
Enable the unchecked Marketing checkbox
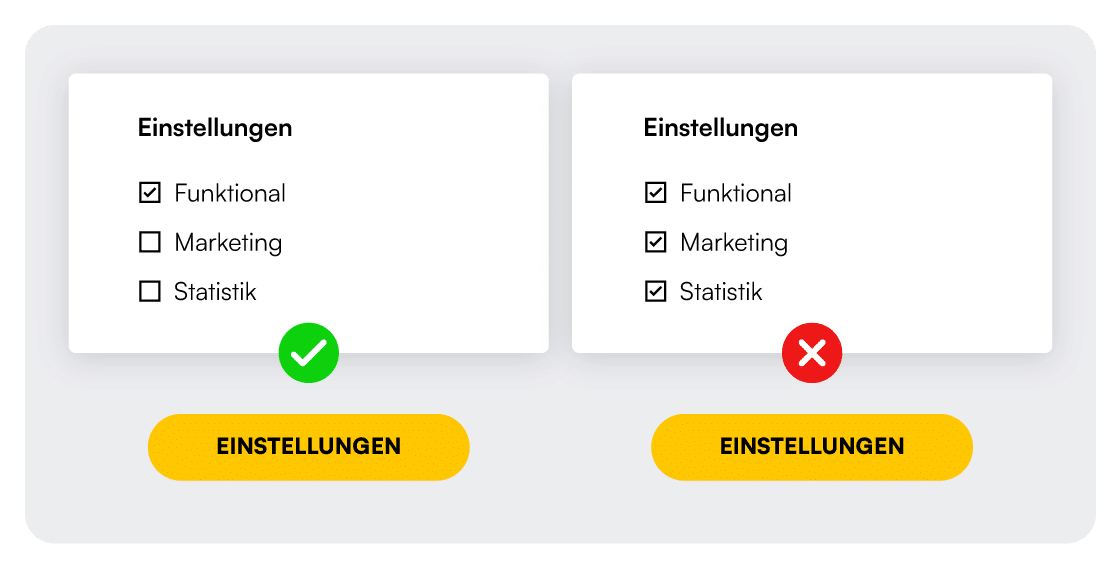click(149, 242)
